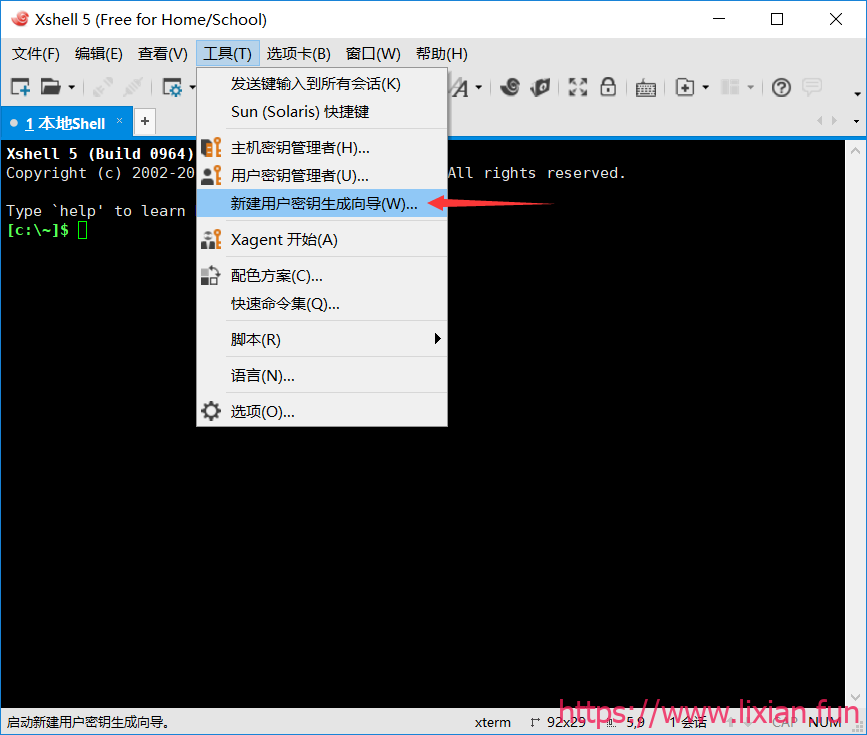Open 选项(O)... settings

(x=322, y=411)
